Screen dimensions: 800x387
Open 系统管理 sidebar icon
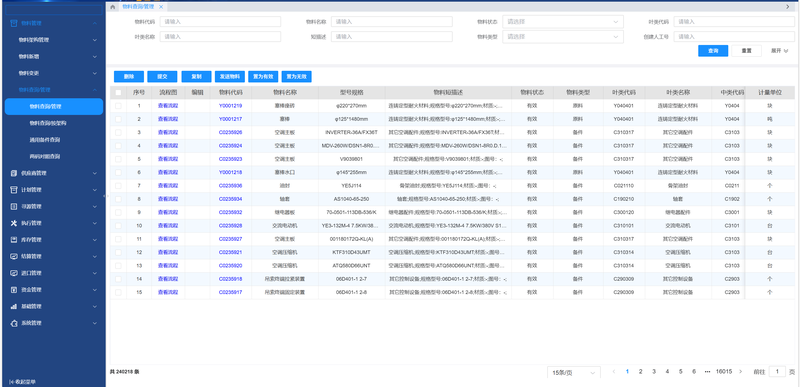[x=14, y=323]
